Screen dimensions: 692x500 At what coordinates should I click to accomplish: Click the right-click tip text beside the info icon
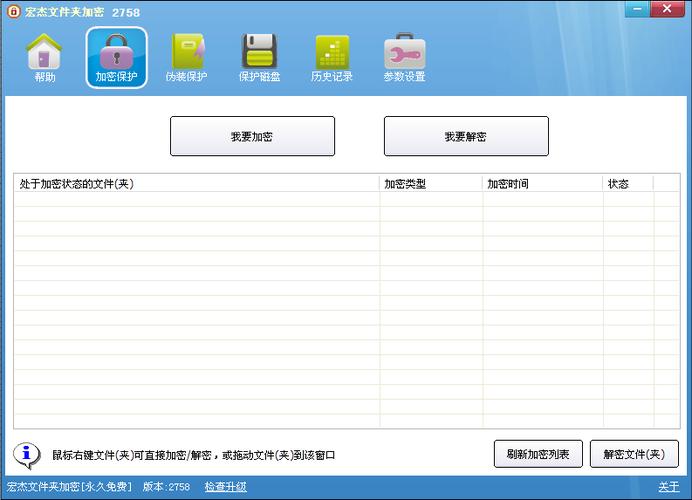[194, 455]
